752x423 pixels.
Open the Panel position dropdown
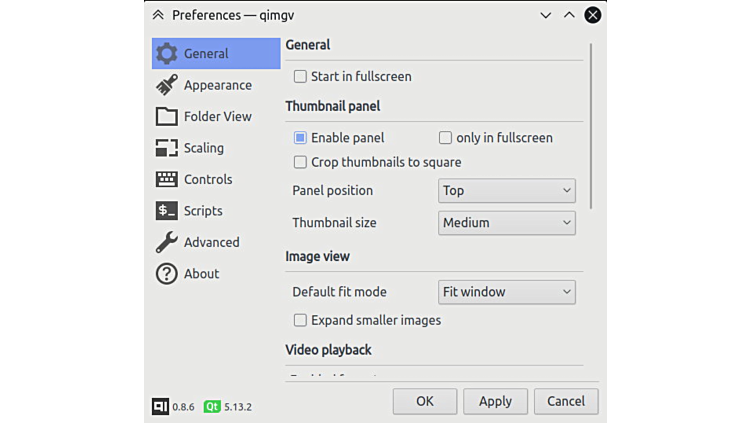point(507,191)
